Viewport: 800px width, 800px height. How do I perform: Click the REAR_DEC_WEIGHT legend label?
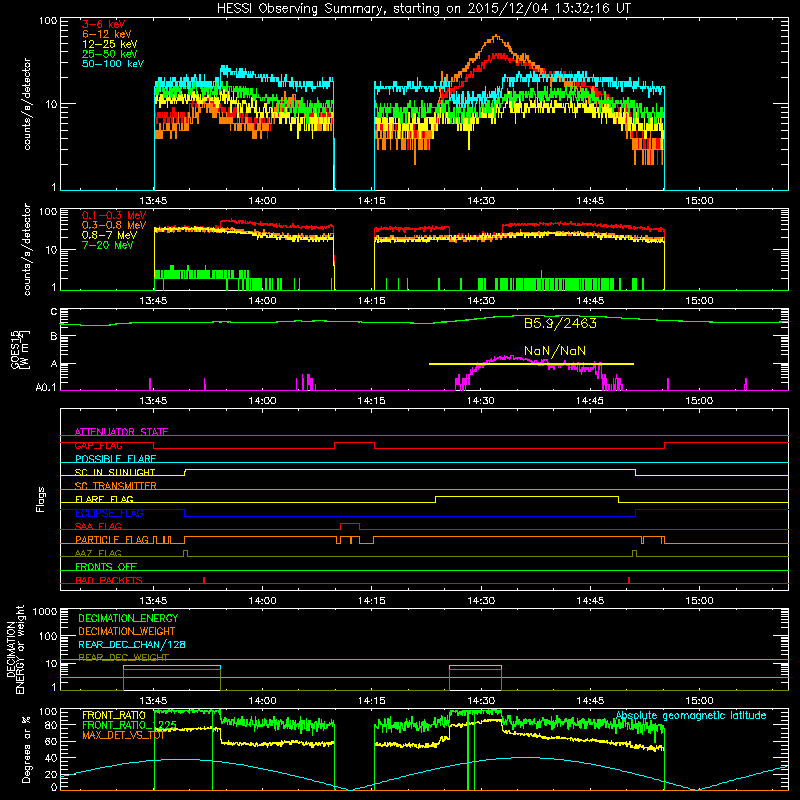pyautogui.click(x=123, y=657)
